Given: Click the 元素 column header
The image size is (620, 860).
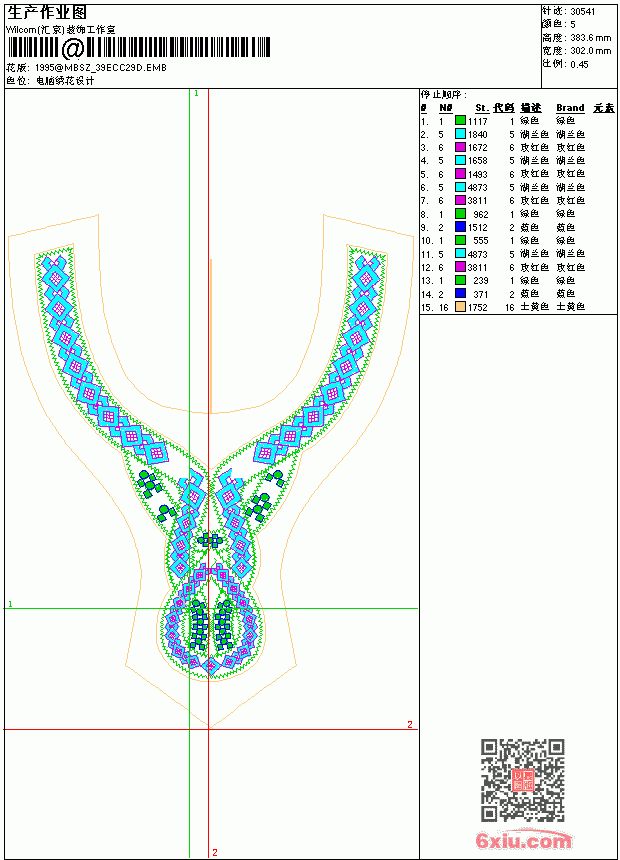Looking at the screenshot, I should point(604,108).
